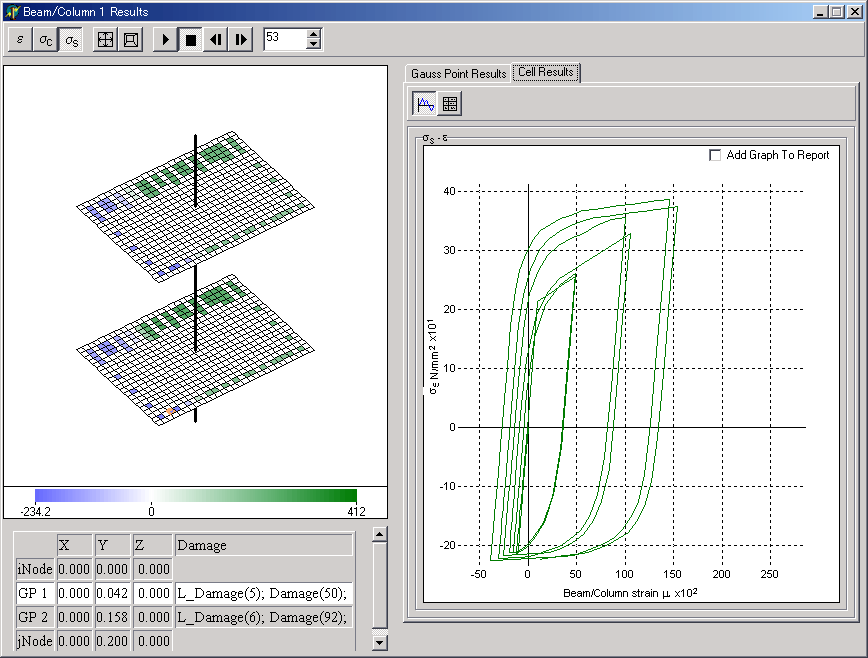Viewport: 868px width, 658px height.
Task: Select the steel stress σs view button
Action: pos(71,40)
